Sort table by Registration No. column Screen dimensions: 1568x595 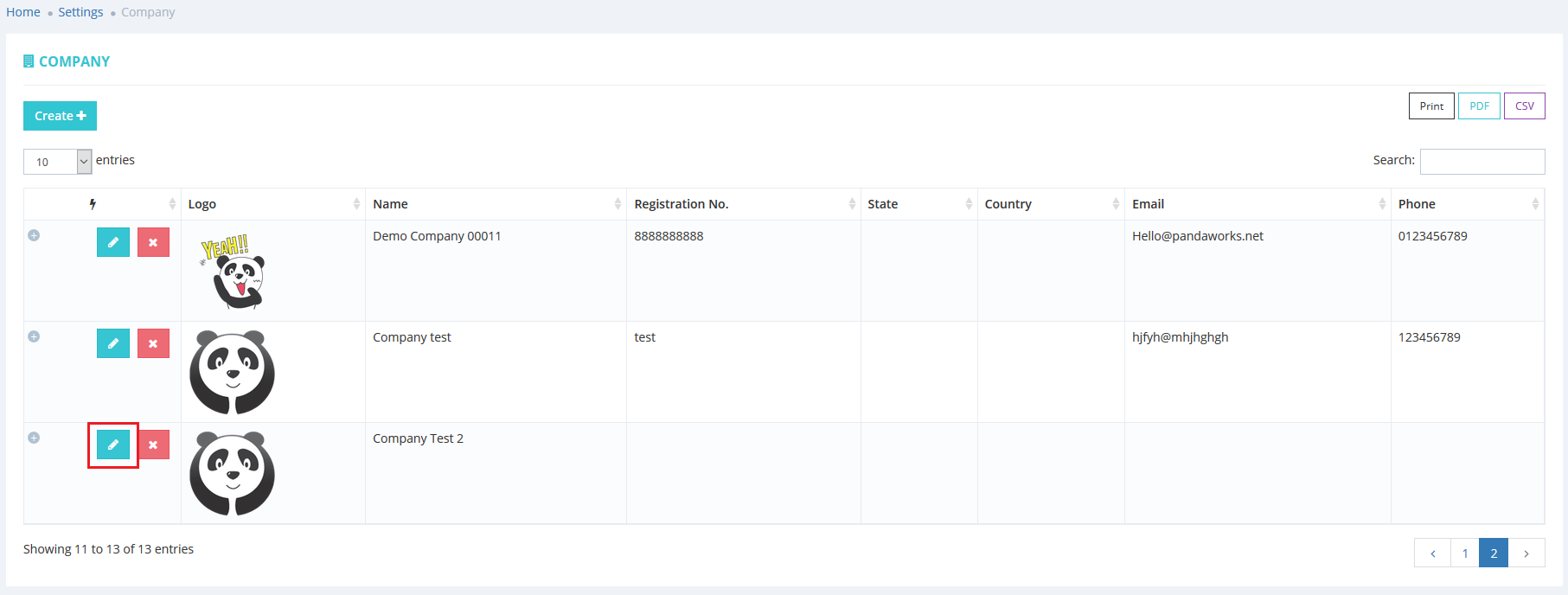[743, 204]
